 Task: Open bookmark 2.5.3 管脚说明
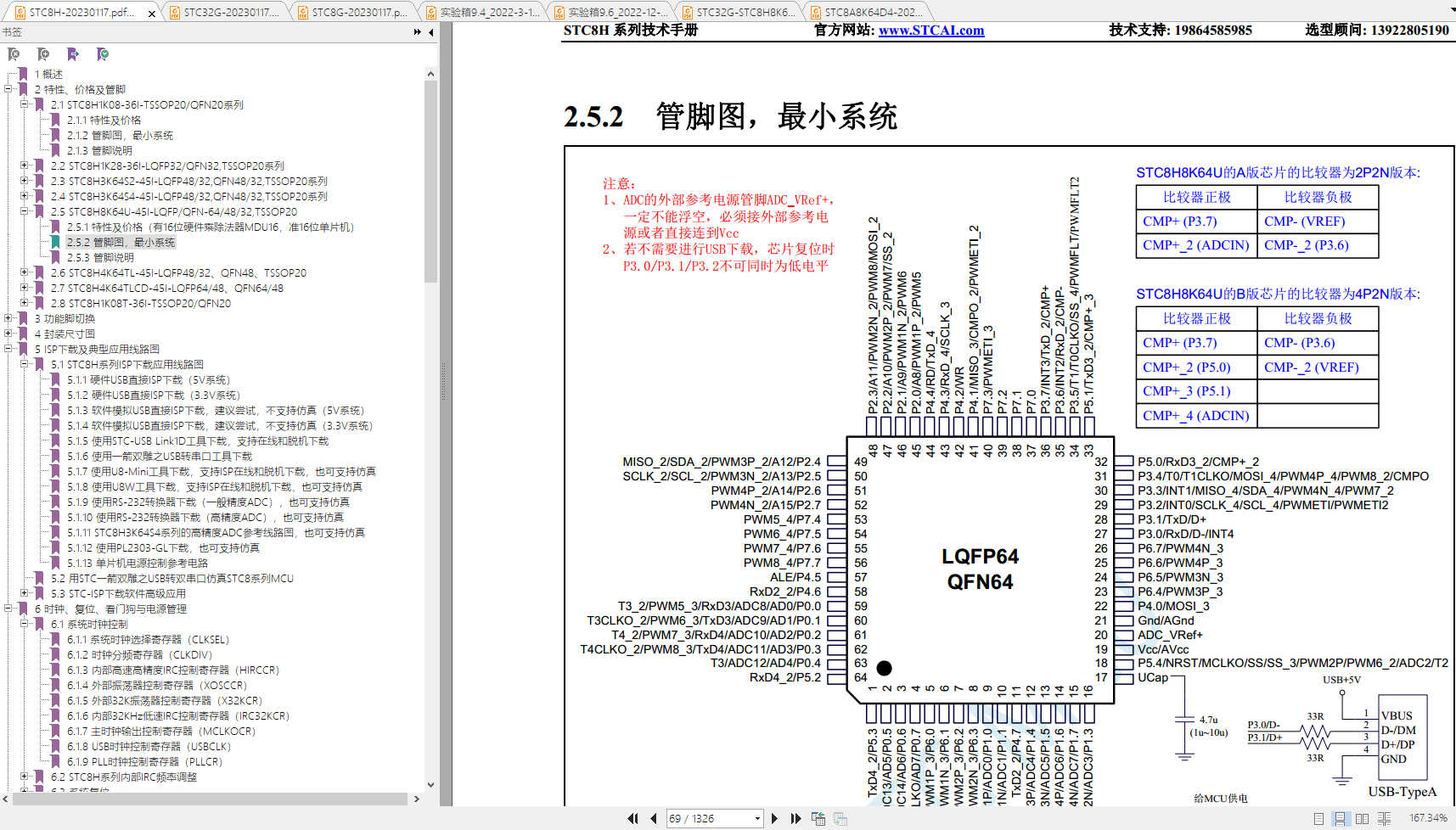click(100, 257)
